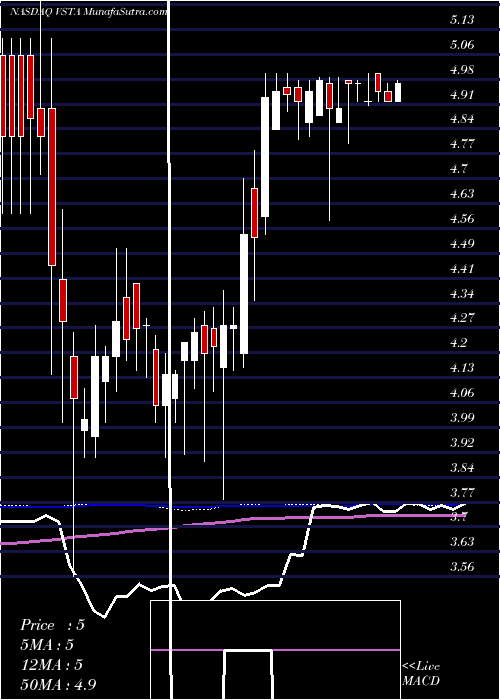This screenshot has width=500, height=700.
Task: Click the 3.7 price axis label
Action: 458,518
